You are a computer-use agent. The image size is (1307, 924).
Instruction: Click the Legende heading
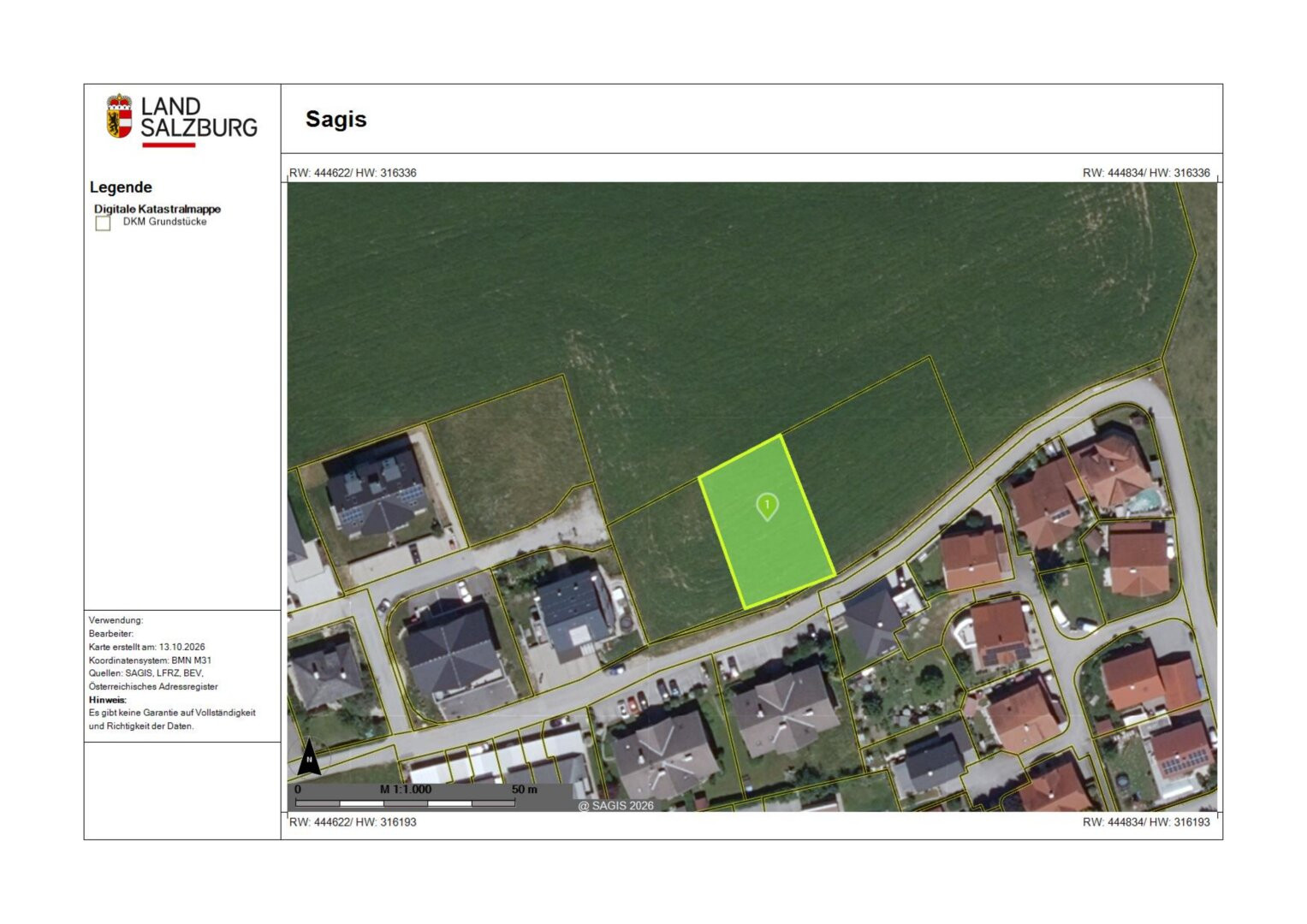[x=121, y=187]
